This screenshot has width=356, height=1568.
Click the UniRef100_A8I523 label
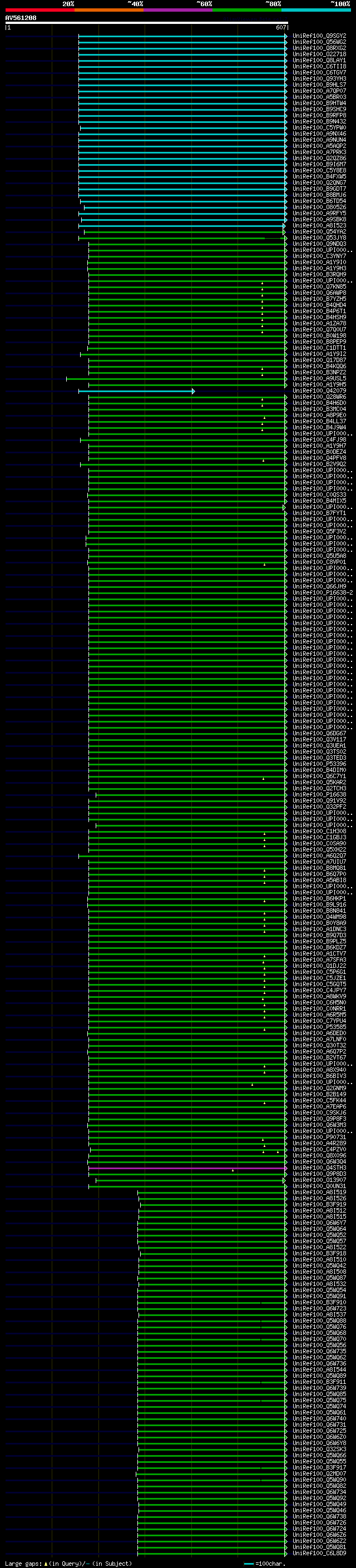pyautogui.click(x=319, y=226)
